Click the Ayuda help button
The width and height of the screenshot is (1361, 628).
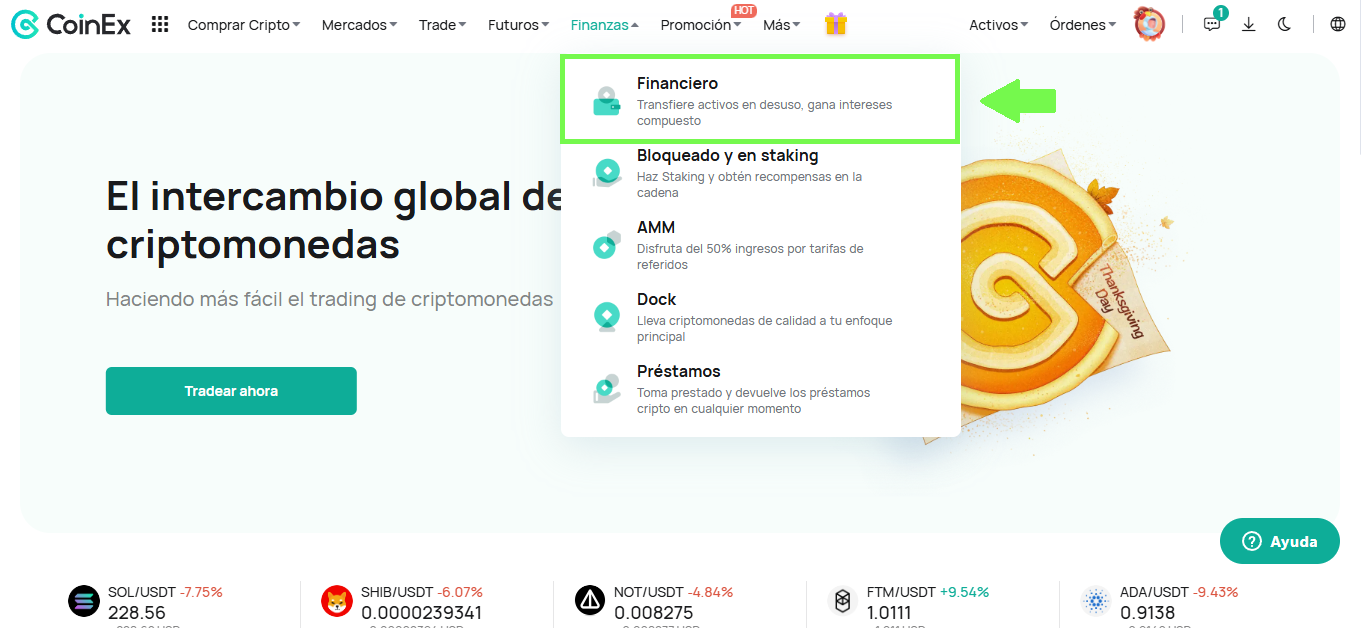(1279, 541)
